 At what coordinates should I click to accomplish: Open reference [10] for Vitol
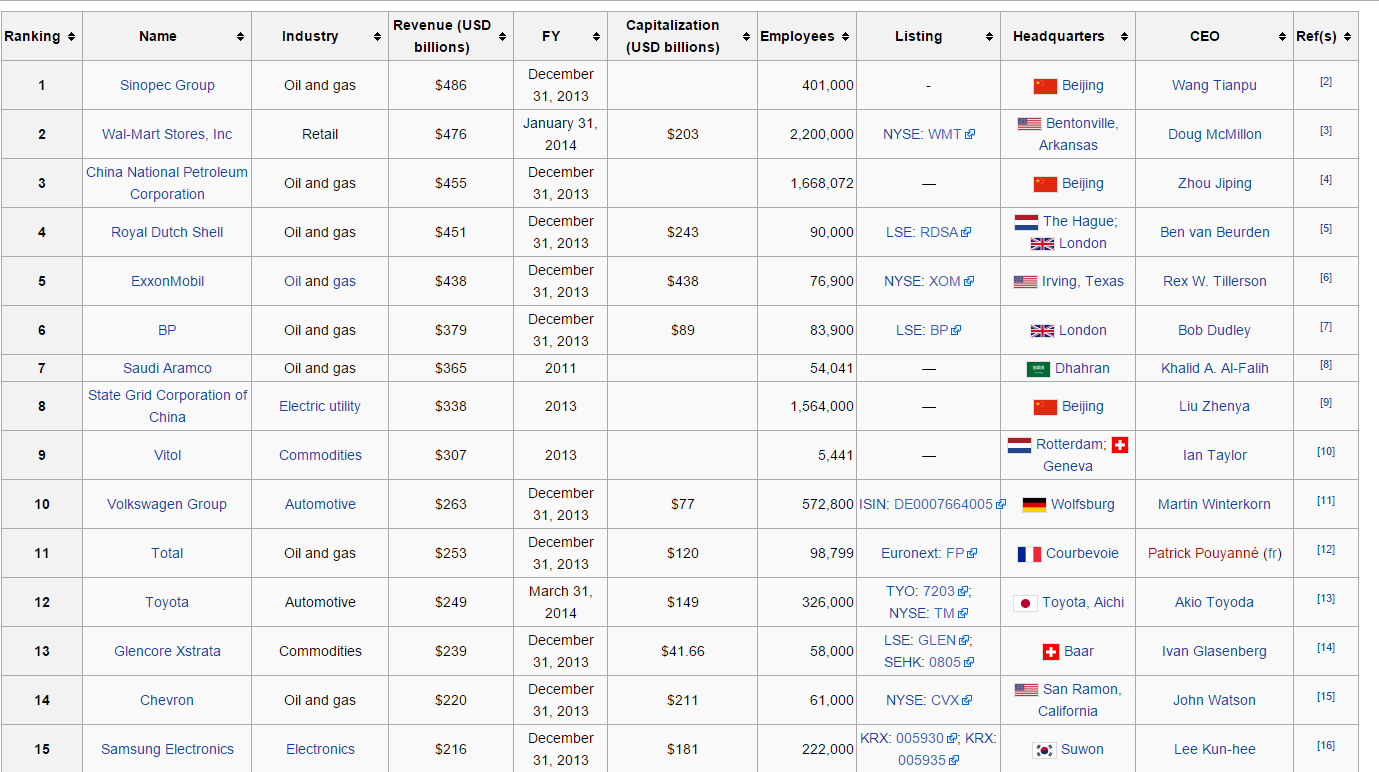[1326, 452]
